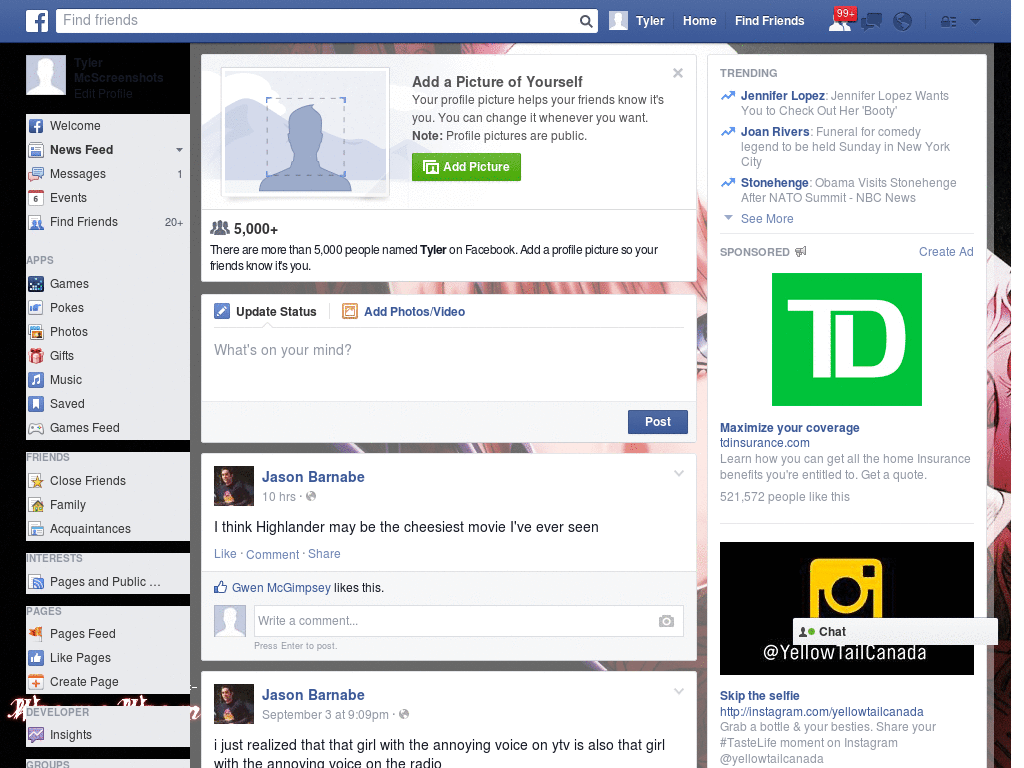Open Home in top navigation
1024x768 pixels.
(699, 21)
